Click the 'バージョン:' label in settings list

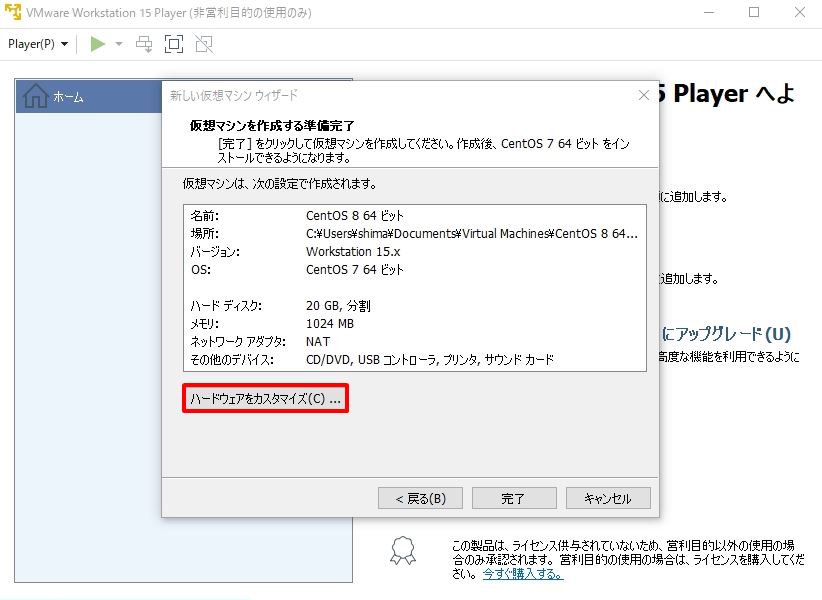[x=215, y=252]
